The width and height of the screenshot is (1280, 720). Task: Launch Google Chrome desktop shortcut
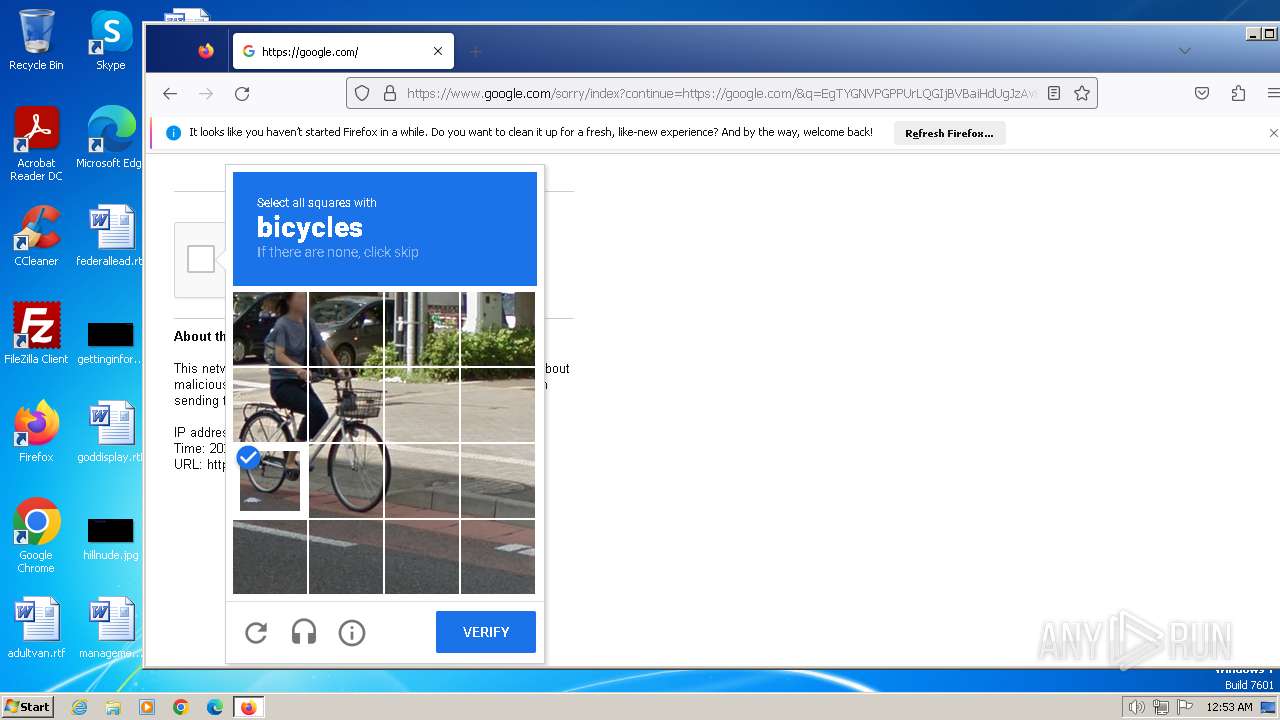[36, 536]
